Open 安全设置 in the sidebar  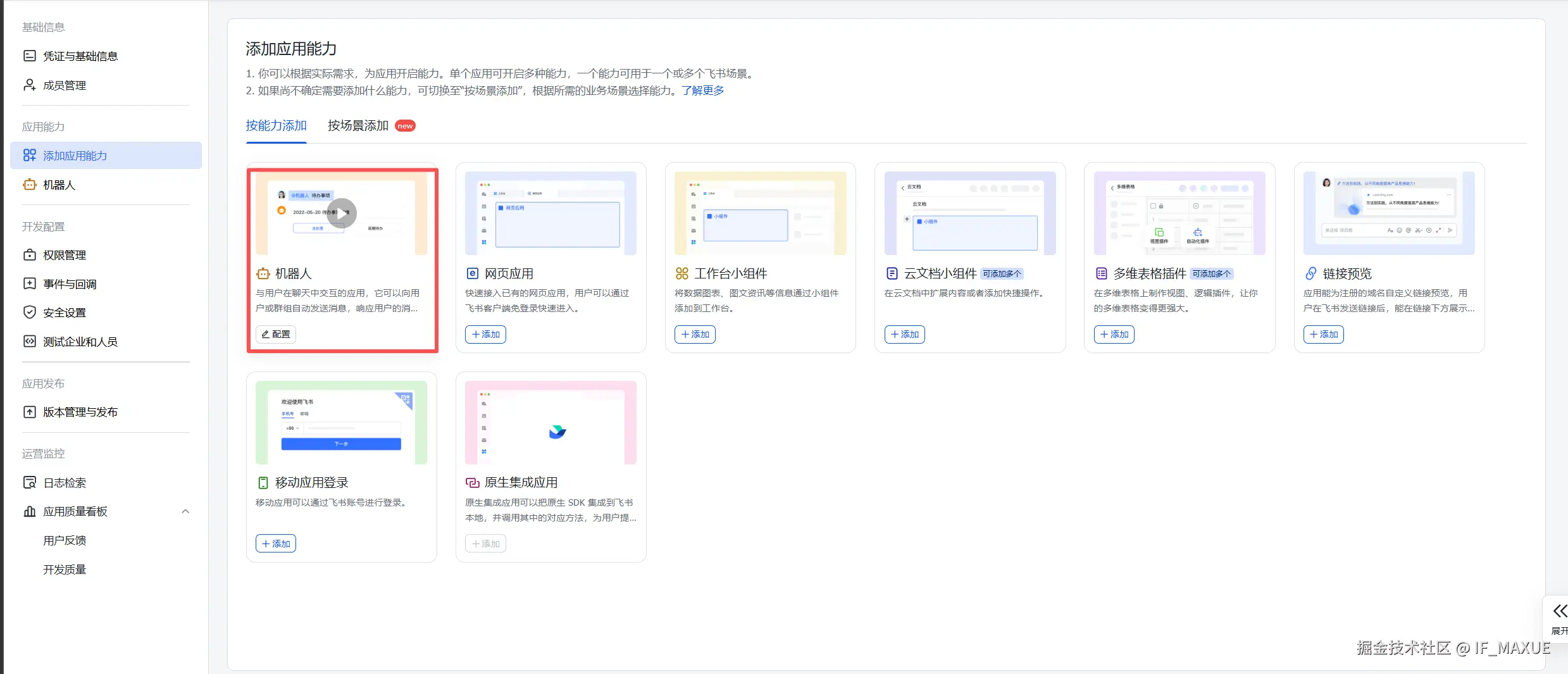coord(106,312)
